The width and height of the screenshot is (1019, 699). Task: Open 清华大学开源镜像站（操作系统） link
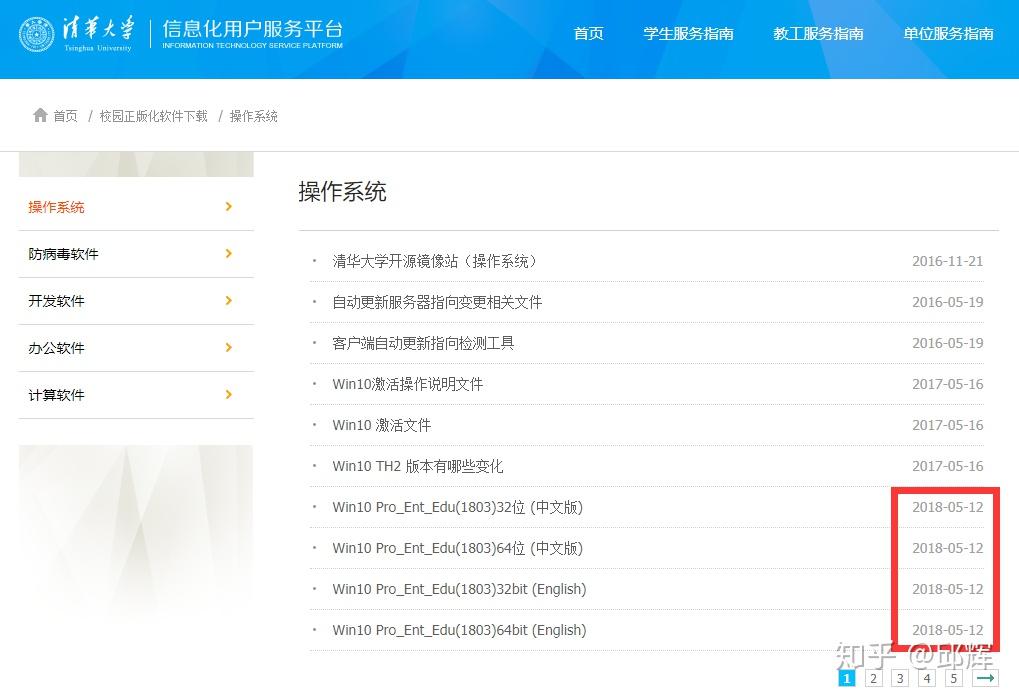click(x=435, y=261)
